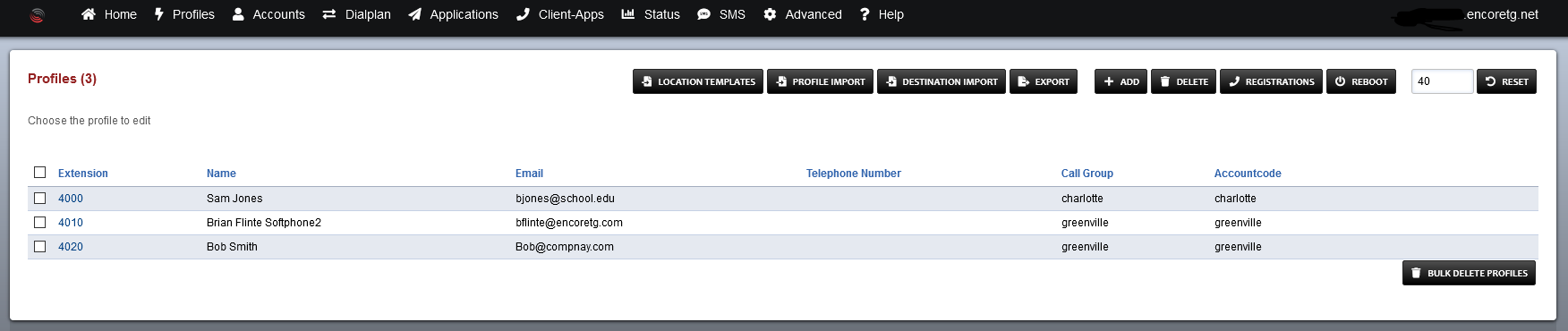Click the Reboot power button
The image size is (1568, 331).
click(1361, 81)
